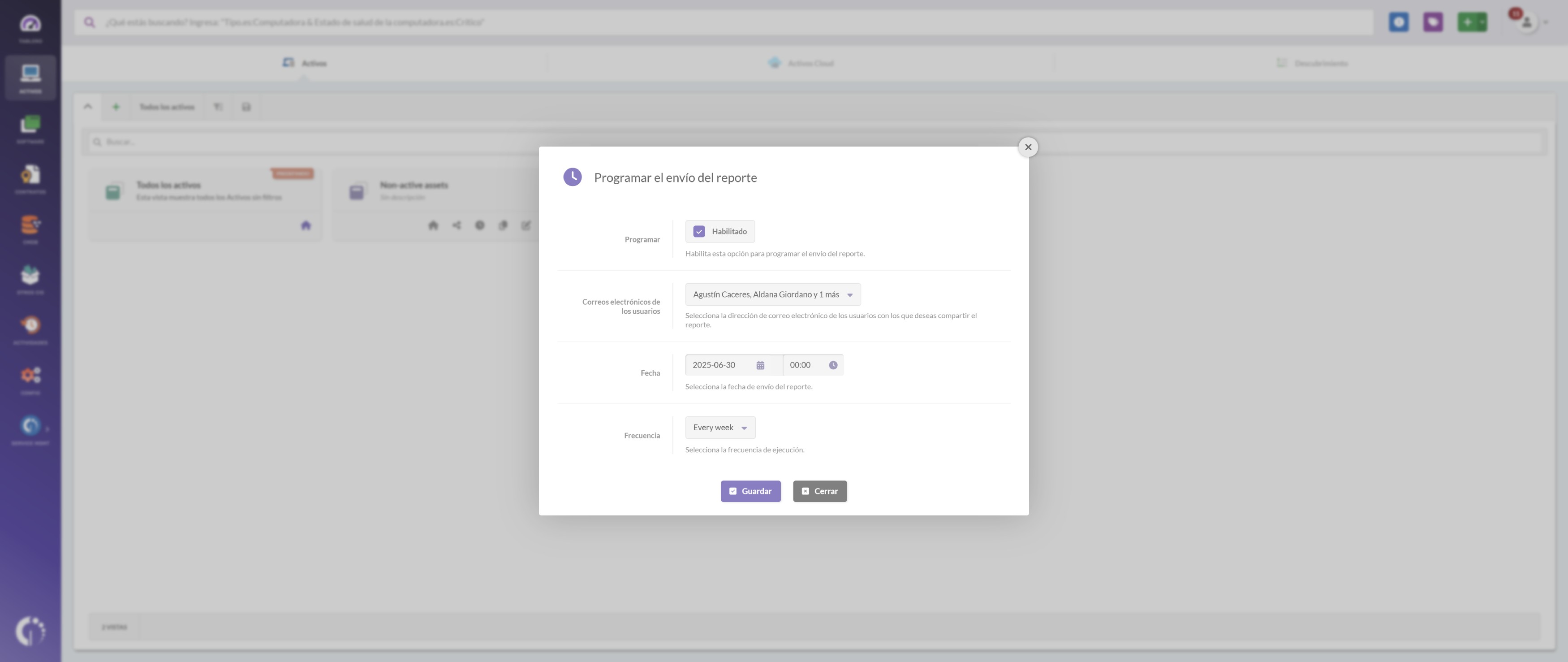Click share icon on Non-active assets card

(x=457, y=225)
